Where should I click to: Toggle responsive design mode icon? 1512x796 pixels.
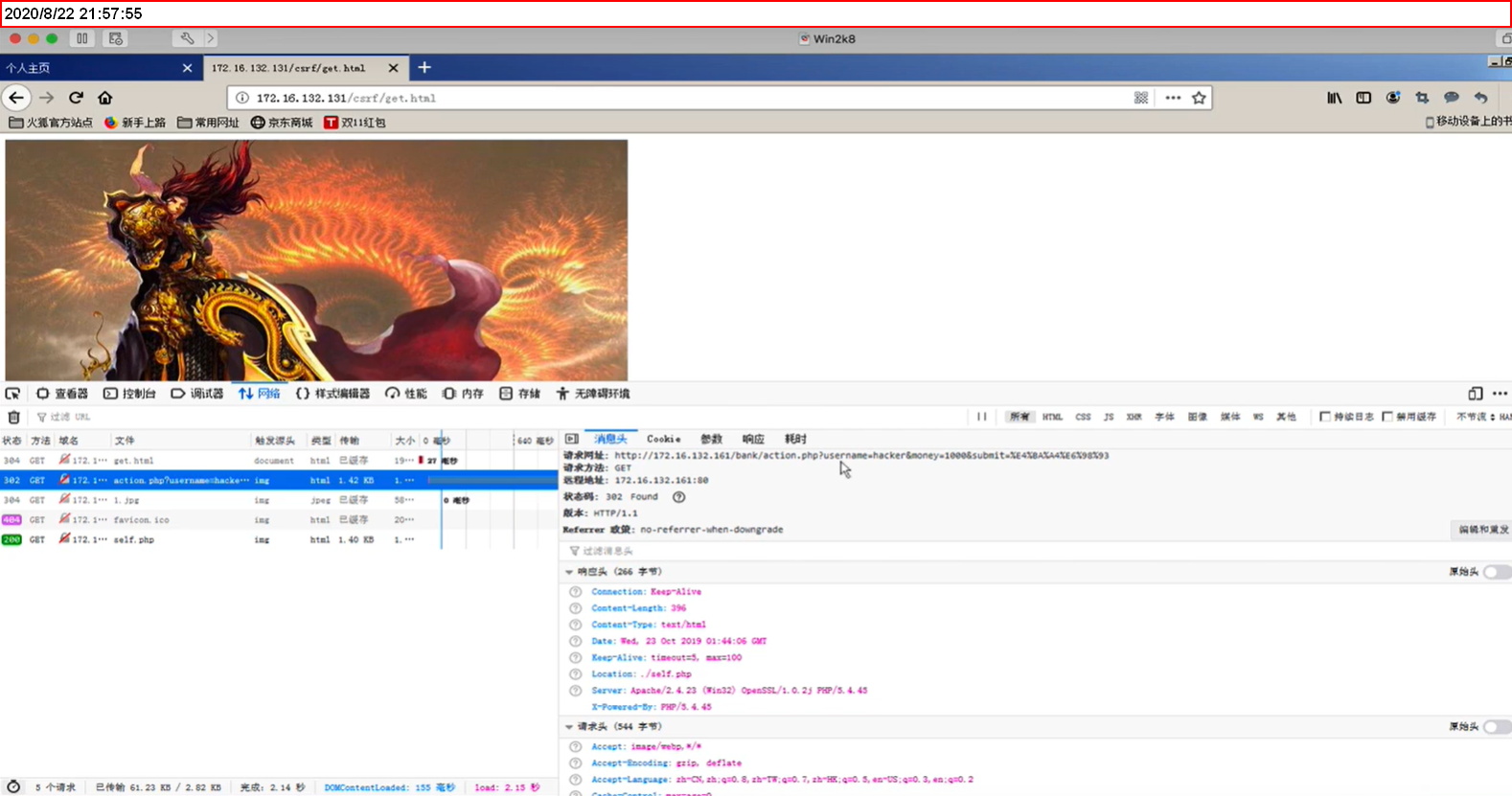1476,394
